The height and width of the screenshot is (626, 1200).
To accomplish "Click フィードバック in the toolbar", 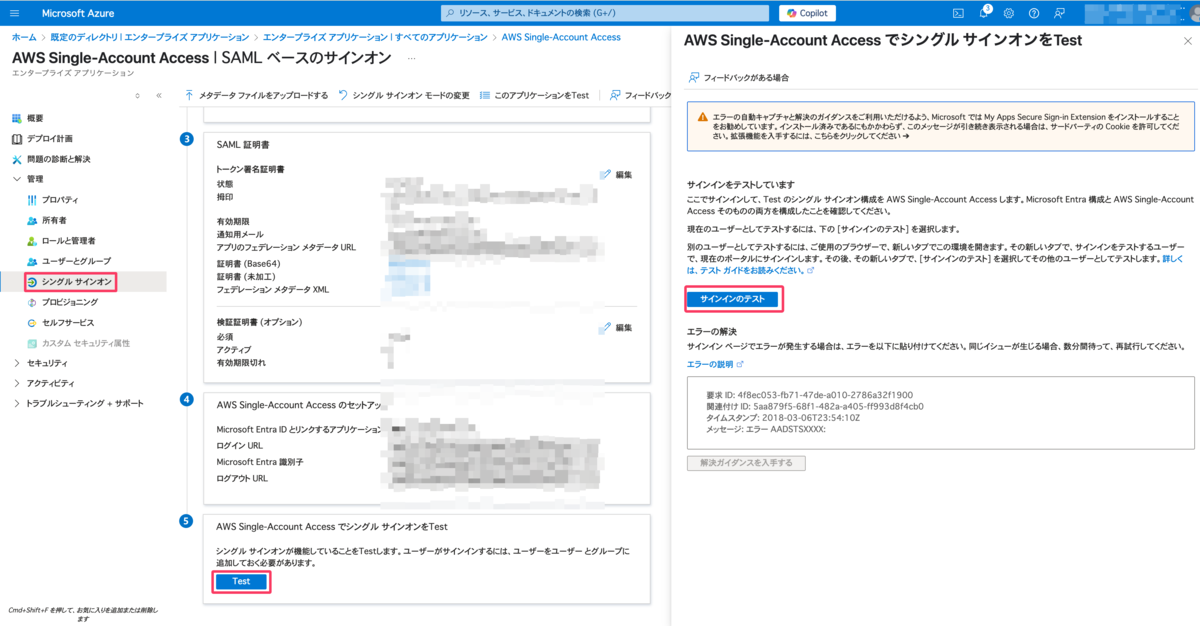I will pyautogui.click(x=640, y=95).
